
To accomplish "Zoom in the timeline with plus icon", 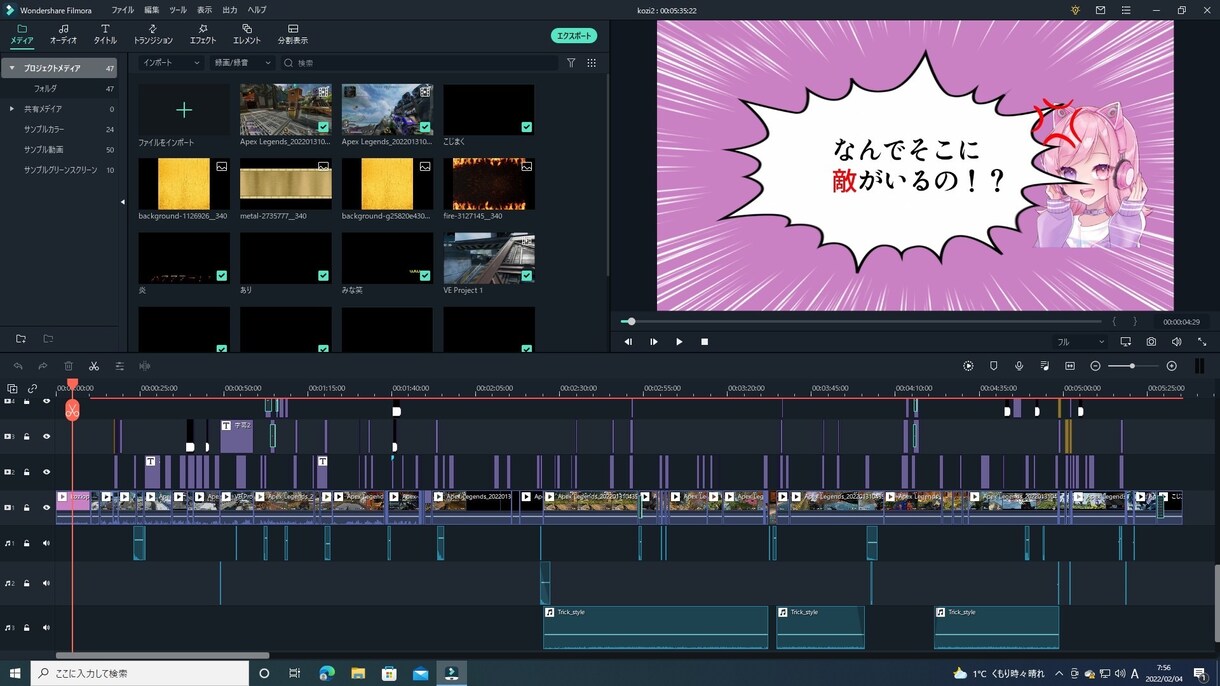I will 1172,366.
